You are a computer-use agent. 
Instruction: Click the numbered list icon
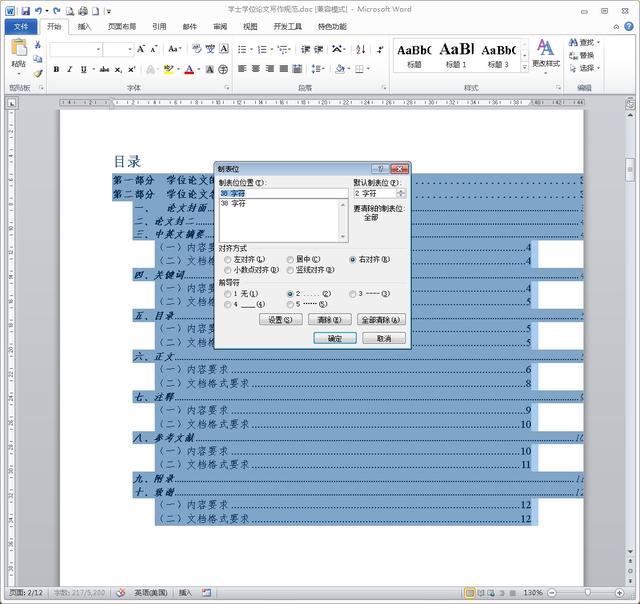pos(262,49)
